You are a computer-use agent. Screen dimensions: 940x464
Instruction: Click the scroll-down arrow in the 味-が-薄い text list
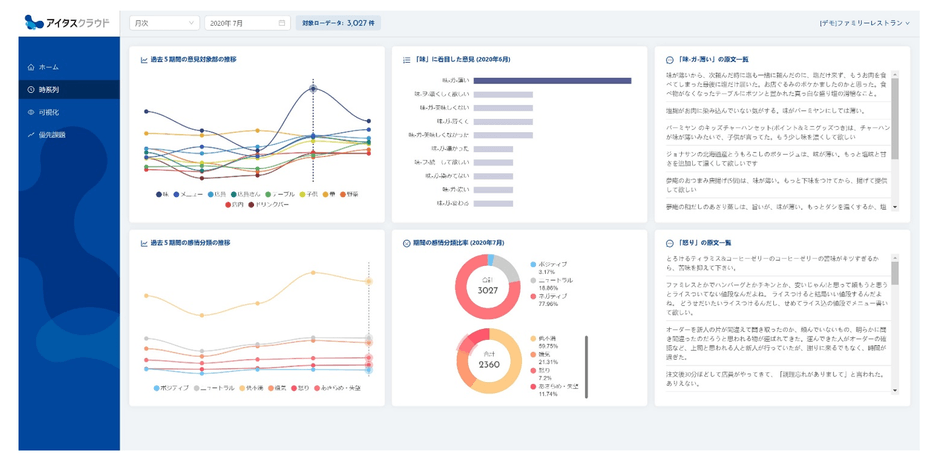tap(895, 207)
